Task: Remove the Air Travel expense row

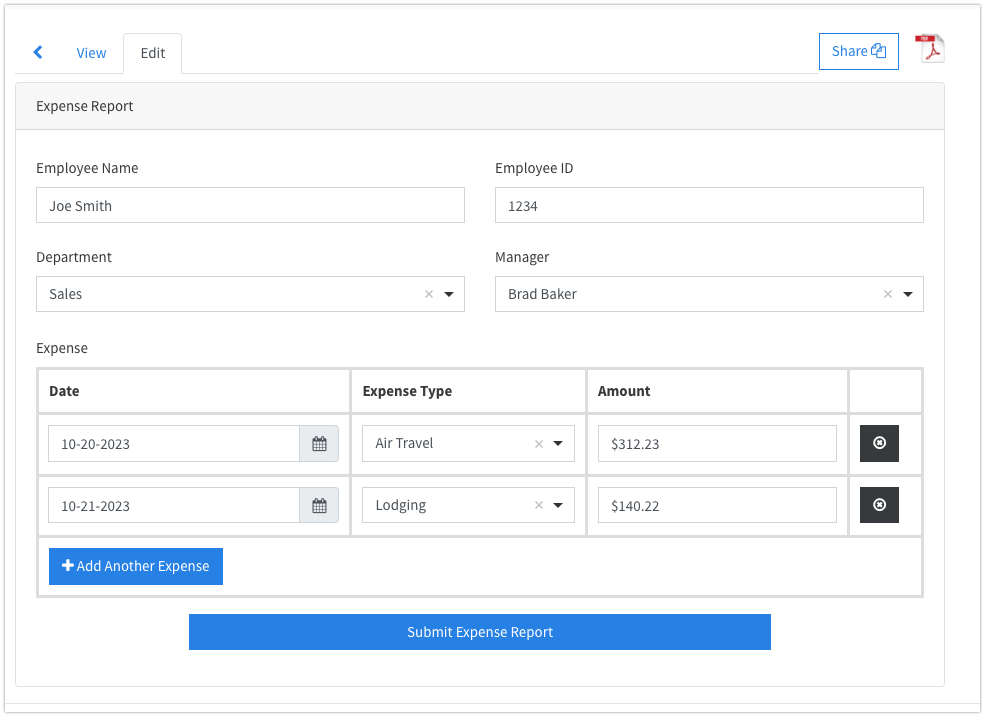Action: coord(879,443)
